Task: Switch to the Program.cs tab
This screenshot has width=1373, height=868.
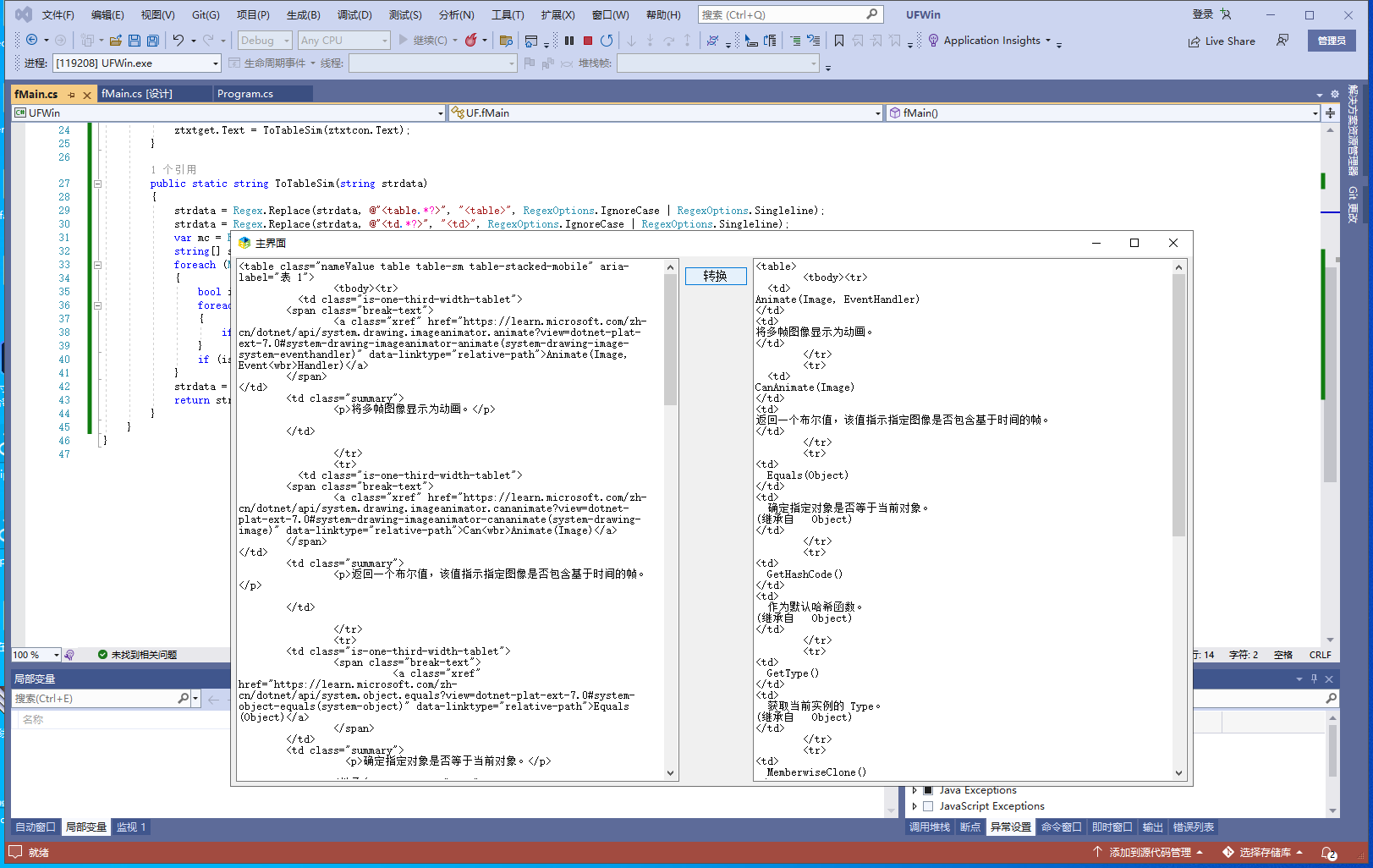Action: click(x=245, y=94)
